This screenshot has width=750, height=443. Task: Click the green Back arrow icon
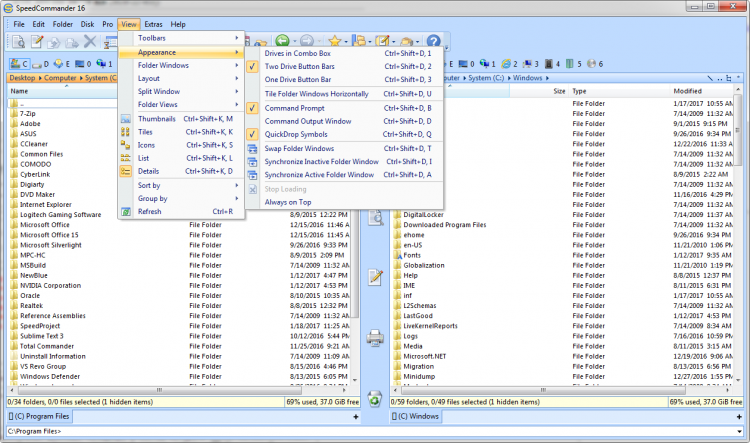coord(283,42)
